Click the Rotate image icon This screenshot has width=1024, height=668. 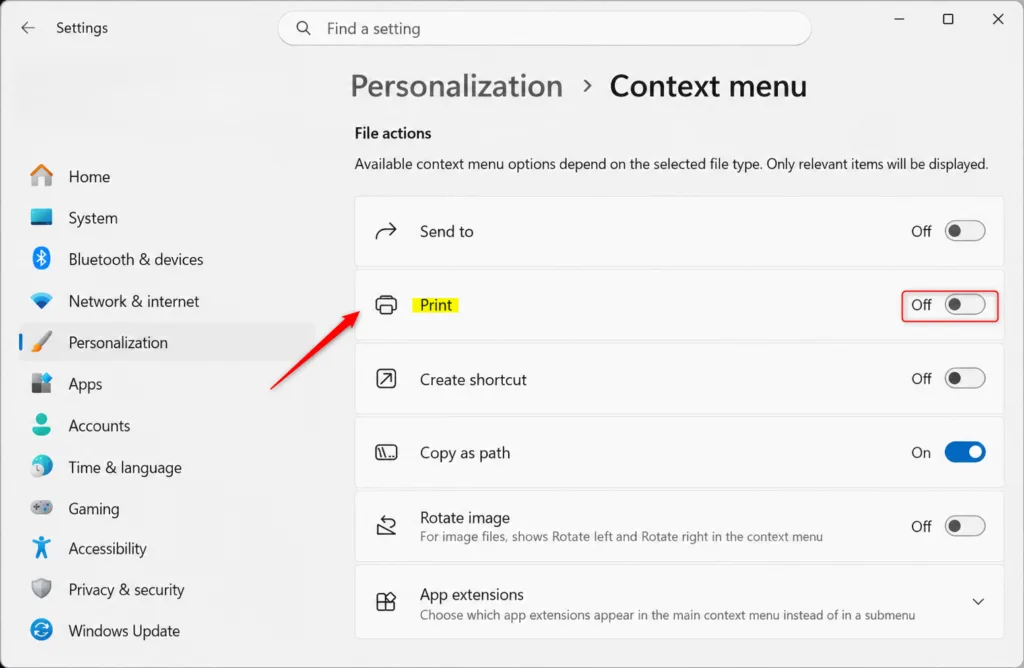click(x=386, y=526)
